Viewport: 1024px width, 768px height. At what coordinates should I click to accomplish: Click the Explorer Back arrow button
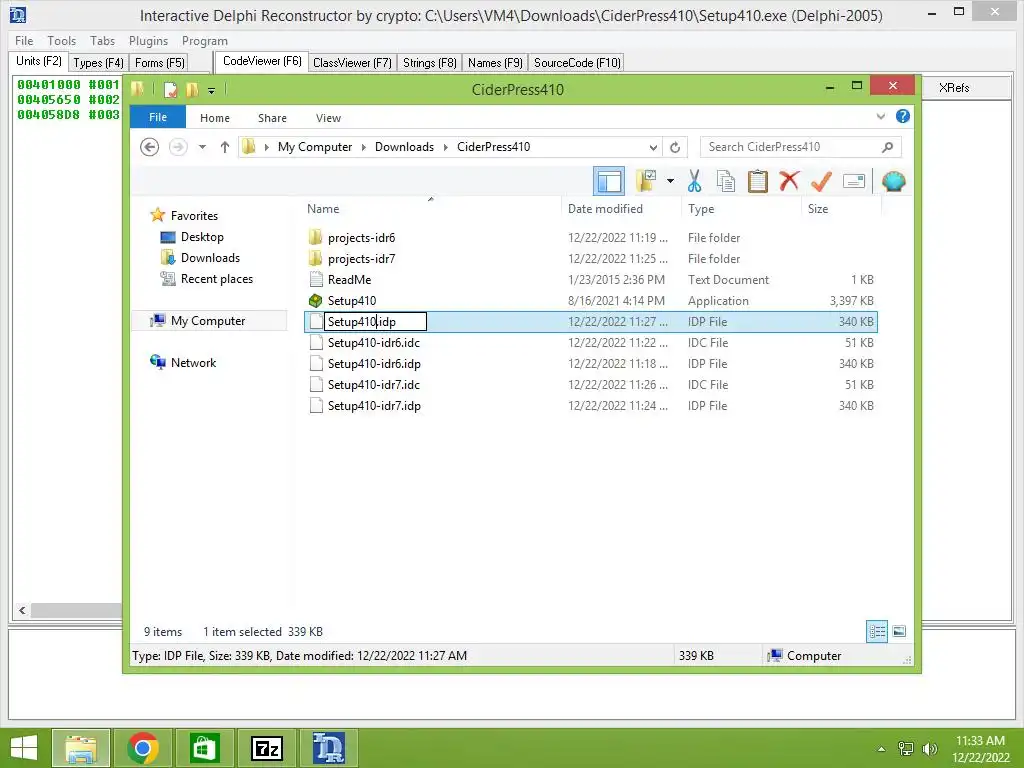150,147
